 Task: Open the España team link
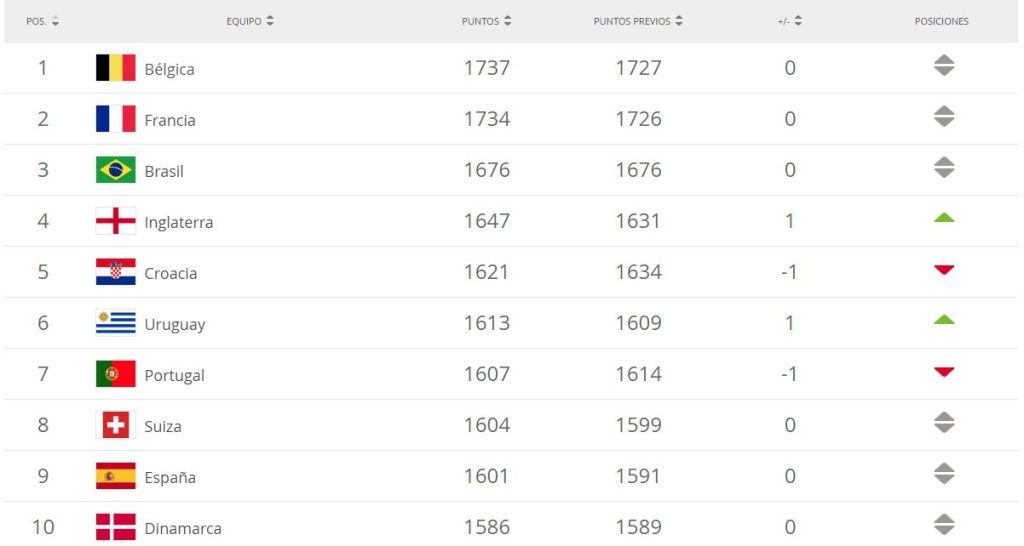(170, 477)
